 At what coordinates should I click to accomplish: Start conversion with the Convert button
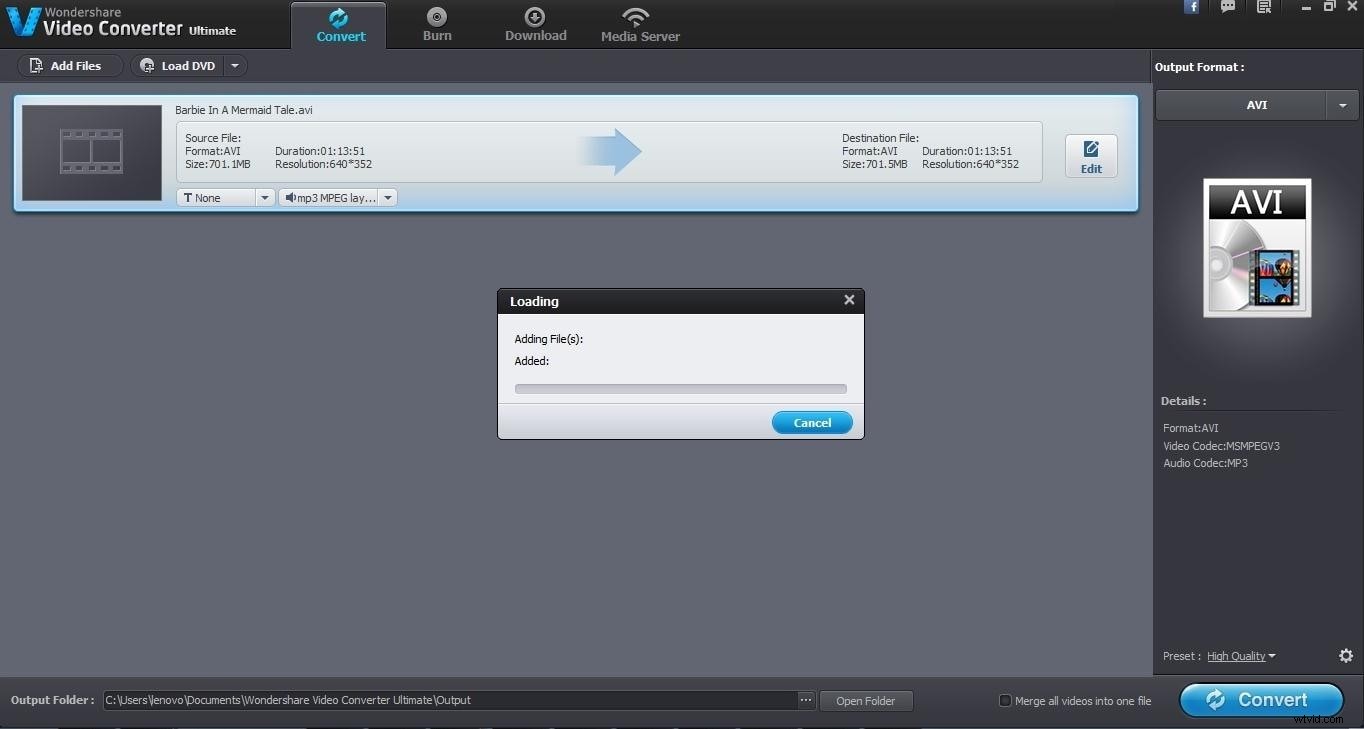coord(1261,700)
